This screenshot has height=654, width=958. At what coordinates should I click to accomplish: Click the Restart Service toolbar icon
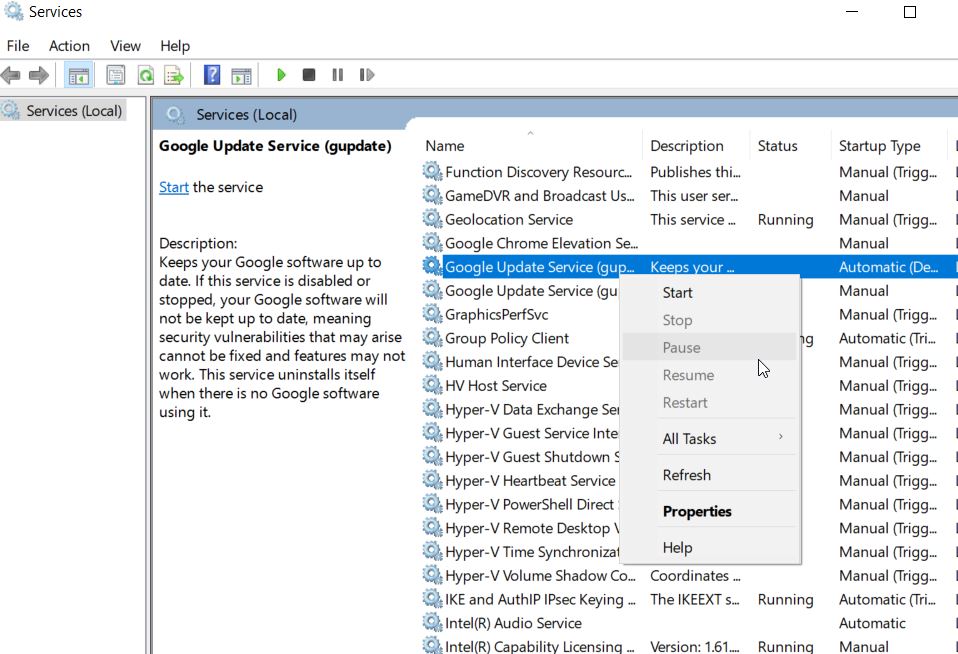[x=367, y=75]
